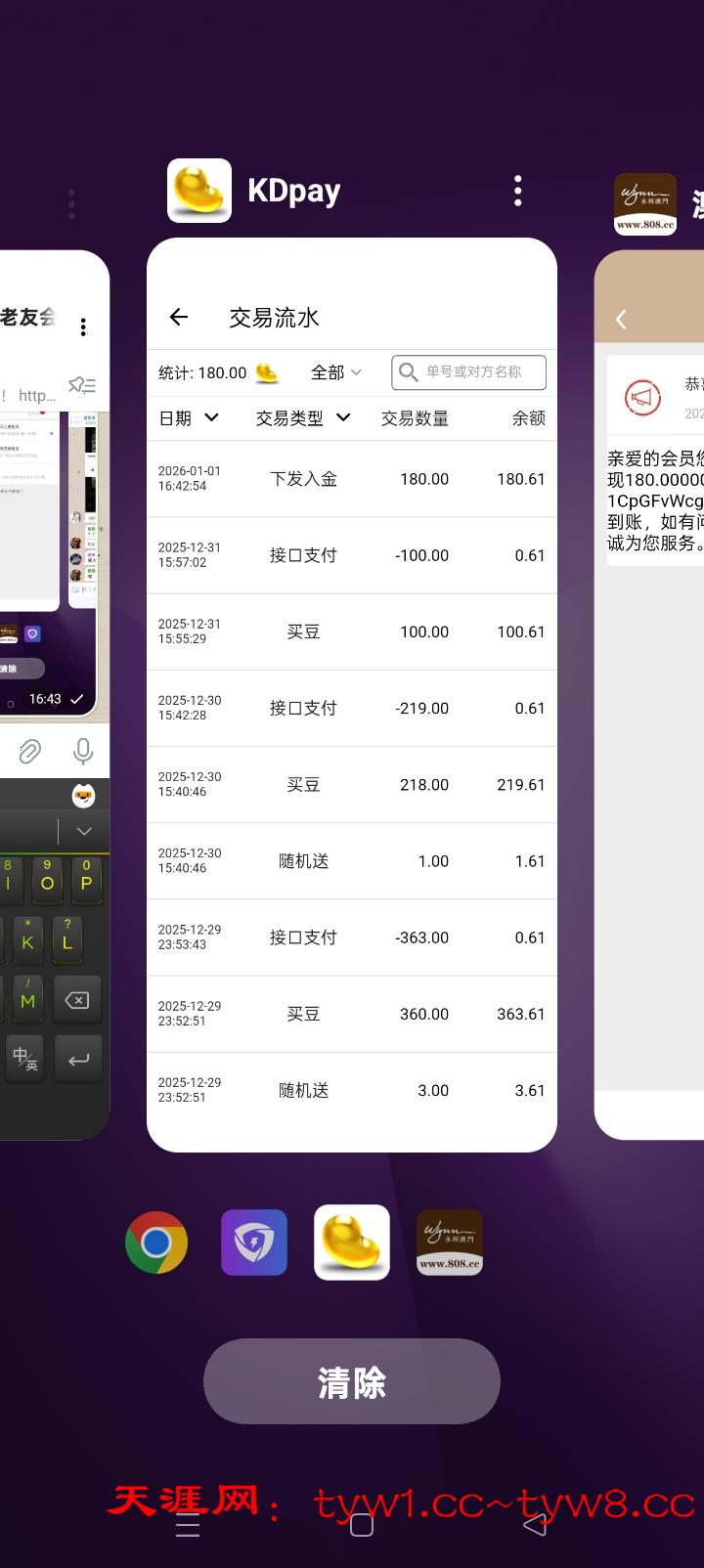This screenshot has height=1568, width=704.
Task: Select the 接口支付 -363.00 transaction row
Action: [x=351, y=937]
